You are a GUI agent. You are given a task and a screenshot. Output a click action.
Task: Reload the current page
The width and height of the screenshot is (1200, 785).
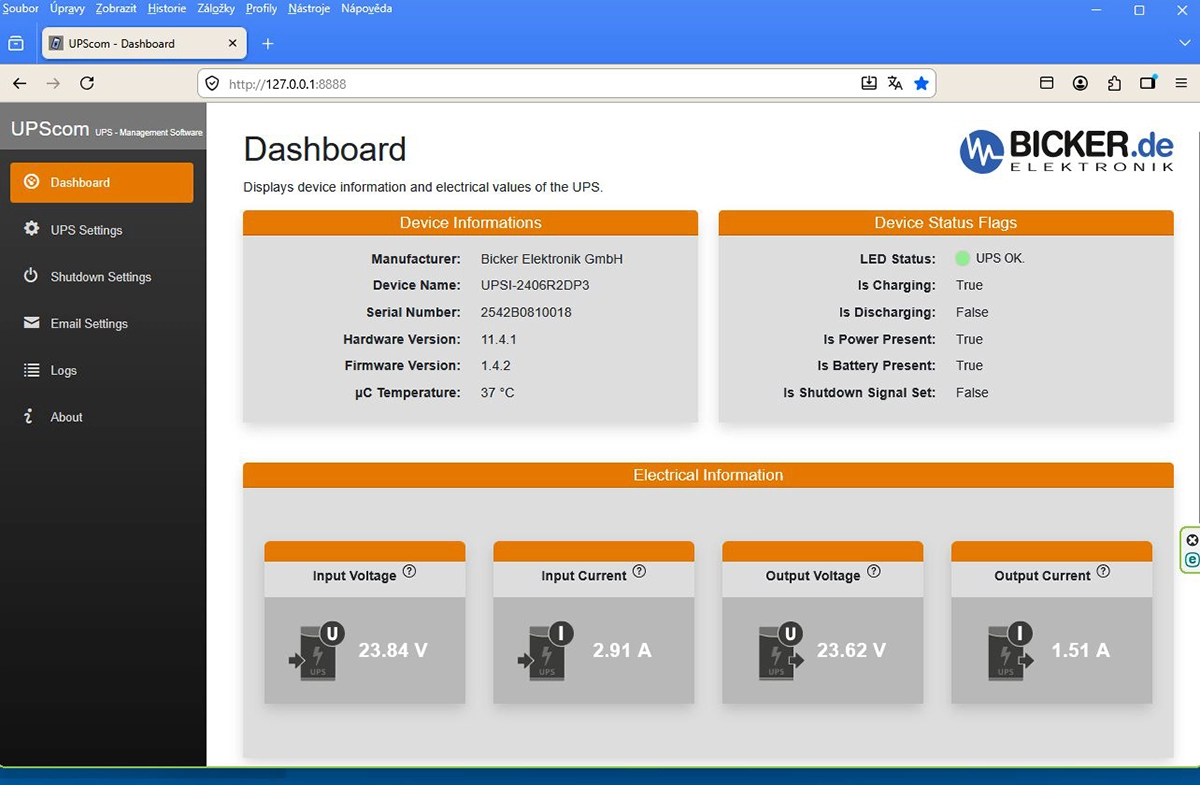click(87, 84)
